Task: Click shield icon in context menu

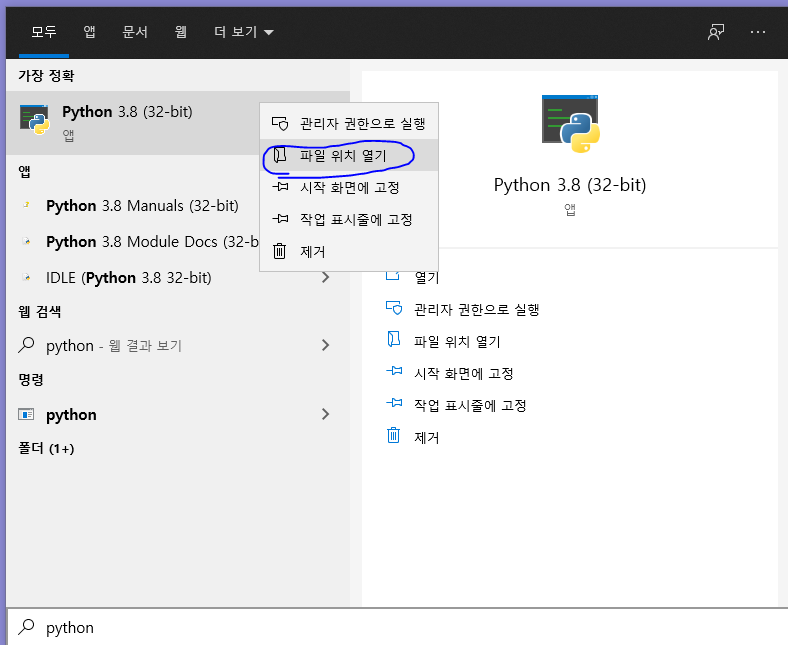Action: pyautogui.click(x=280, y=123)
